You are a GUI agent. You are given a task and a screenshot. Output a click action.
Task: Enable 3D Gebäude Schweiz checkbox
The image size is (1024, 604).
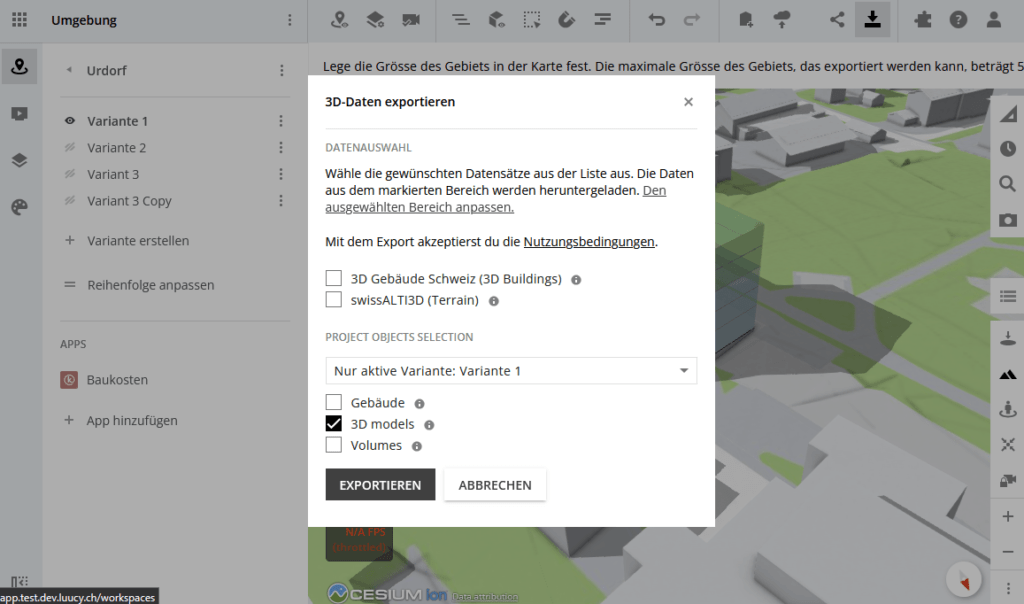[334, 279]
